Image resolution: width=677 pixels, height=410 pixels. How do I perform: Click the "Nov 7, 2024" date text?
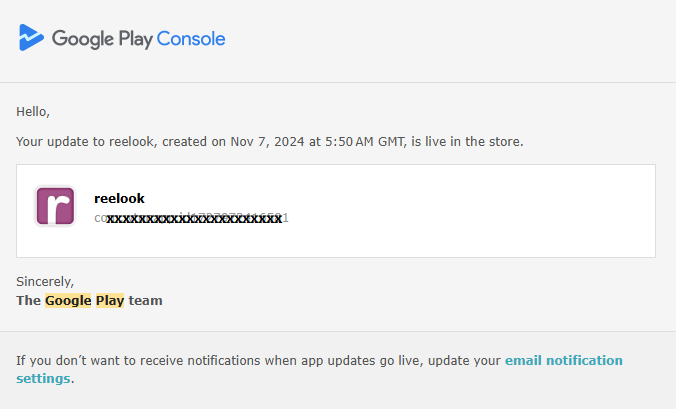tap(266, 142)
